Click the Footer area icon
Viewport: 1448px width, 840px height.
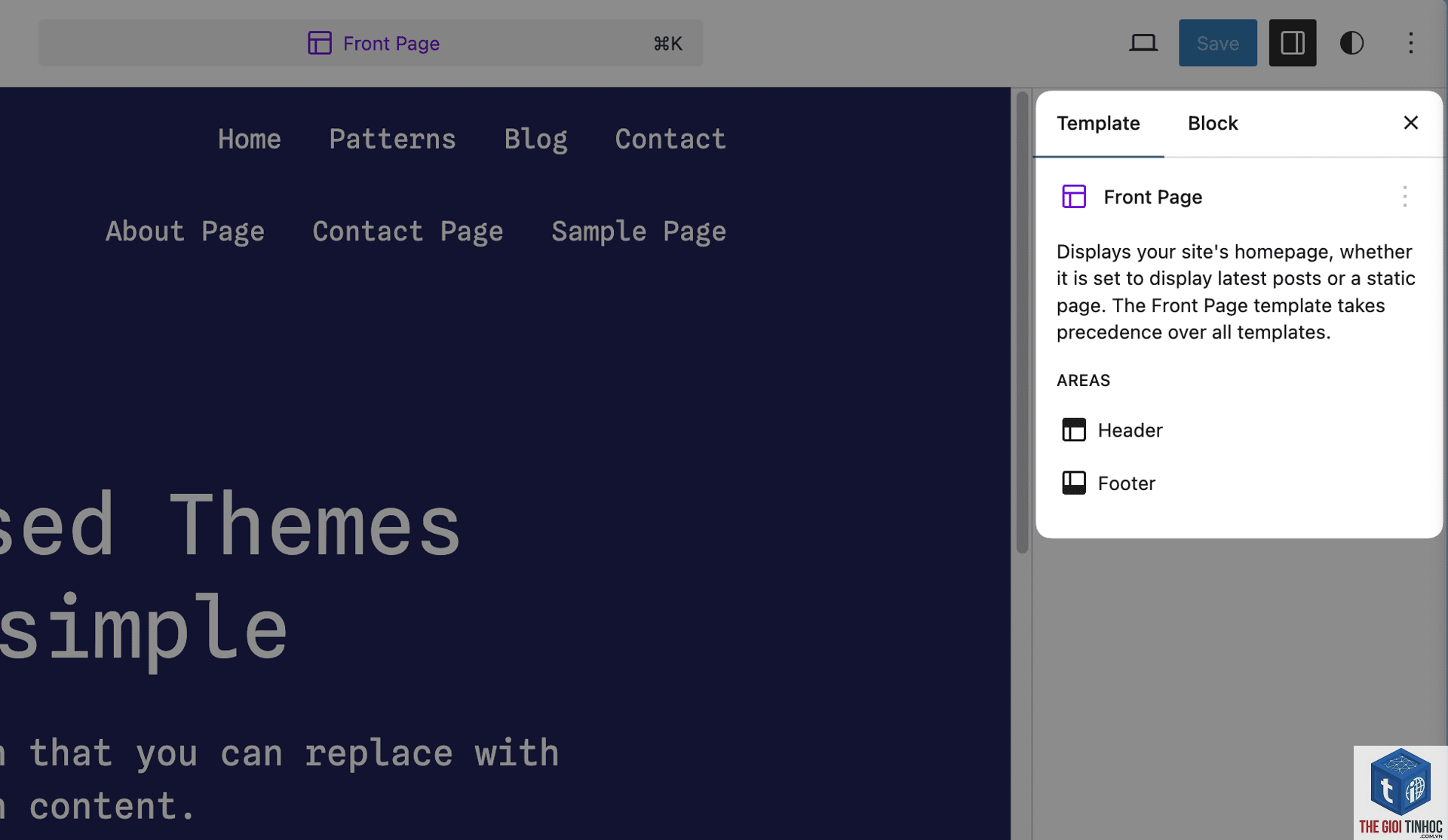(x=1073, y=483)
